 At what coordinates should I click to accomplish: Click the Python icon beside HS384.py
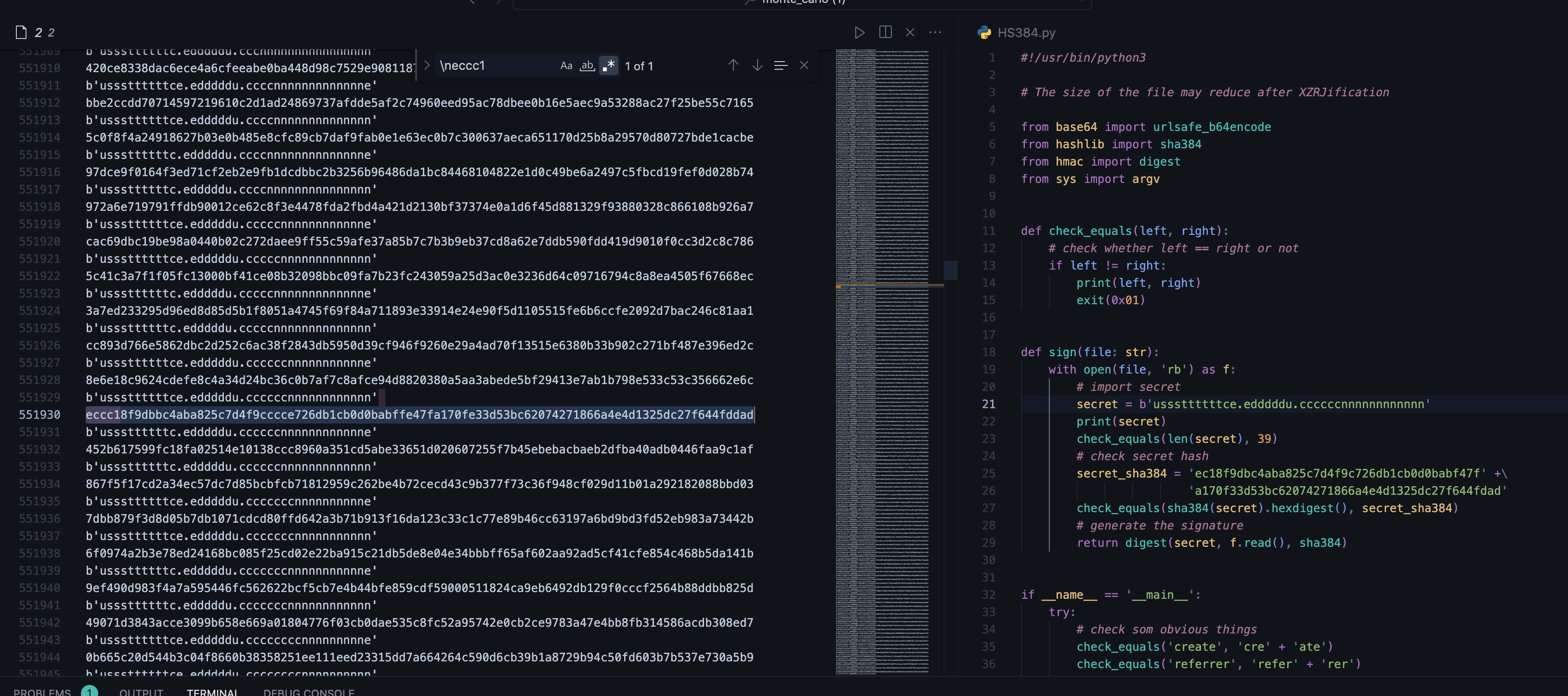coord(984,32)
